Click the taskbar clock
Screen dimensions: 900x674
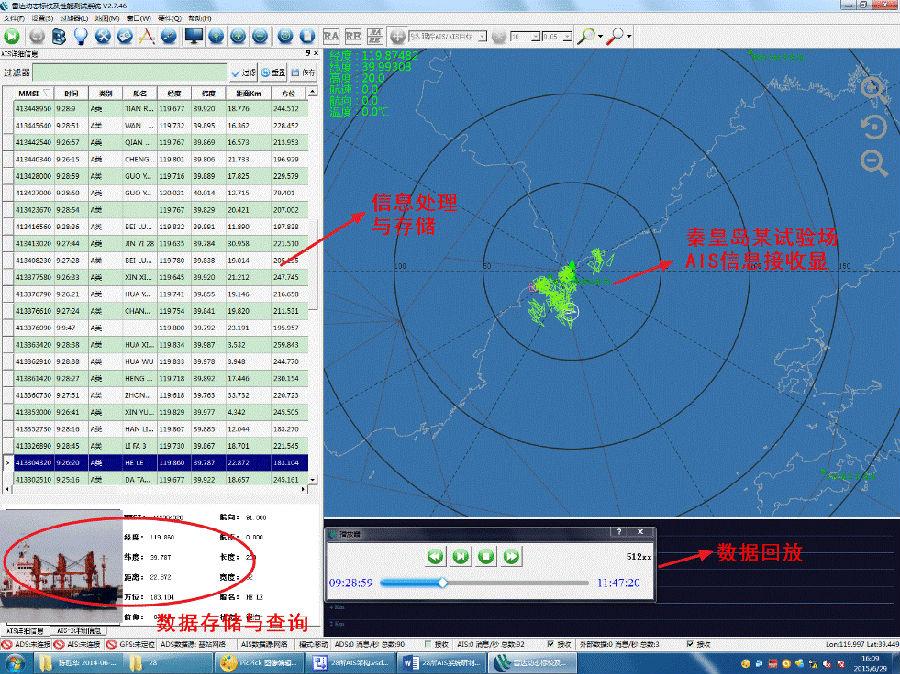(x=871, y=663)
